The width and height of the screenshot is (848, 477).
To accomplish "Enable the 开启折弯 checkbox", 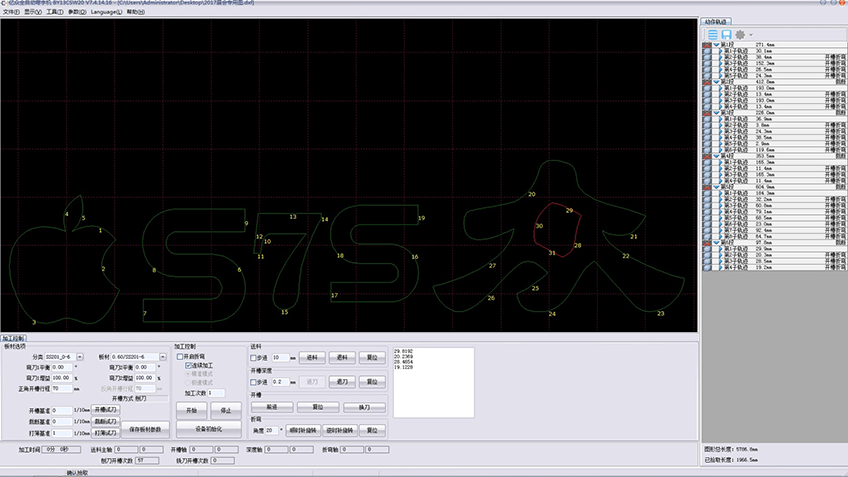I will (181, 356).
